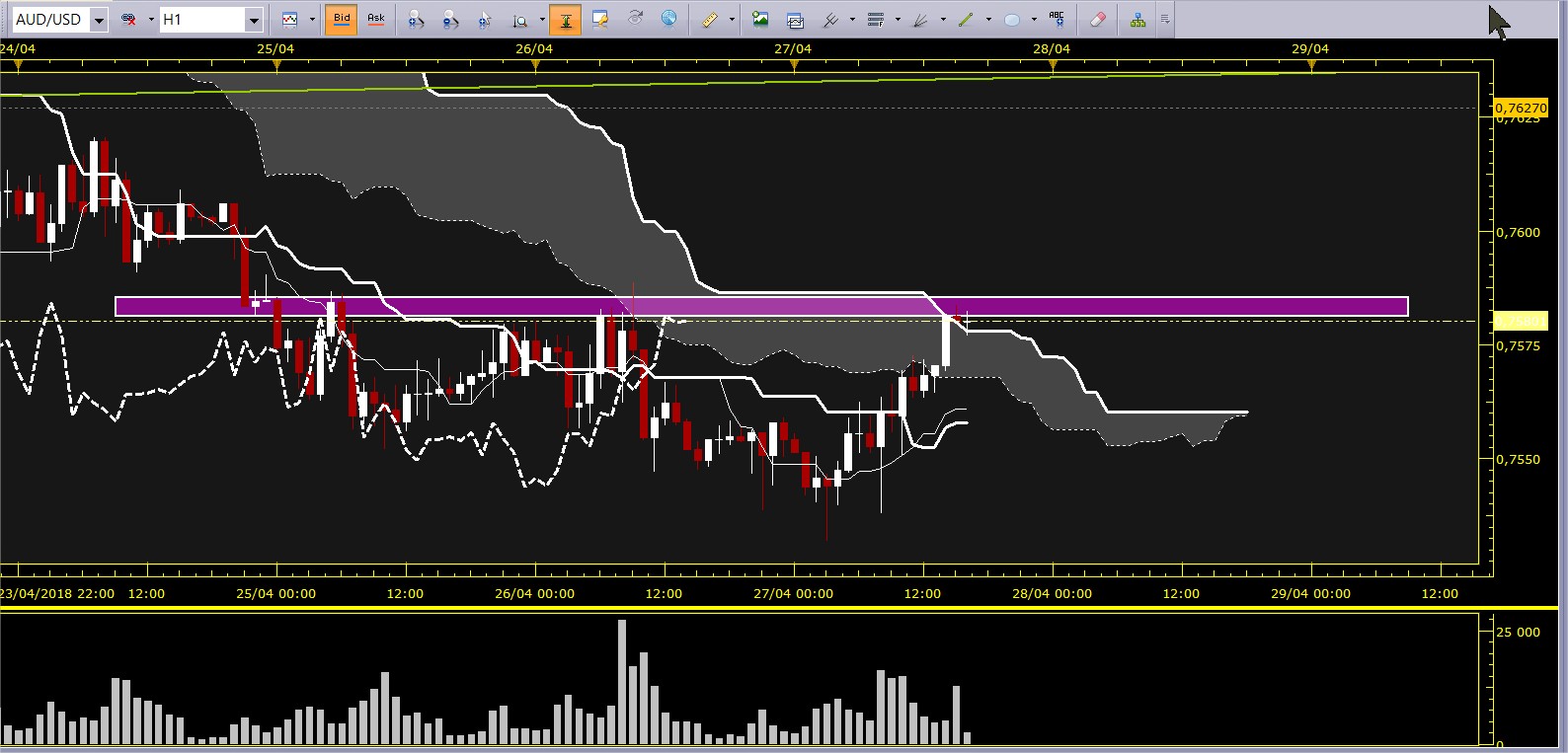Click the 0,7575 price axis label
This screenshot has height=753, width=1568.
click(1519, 345)
